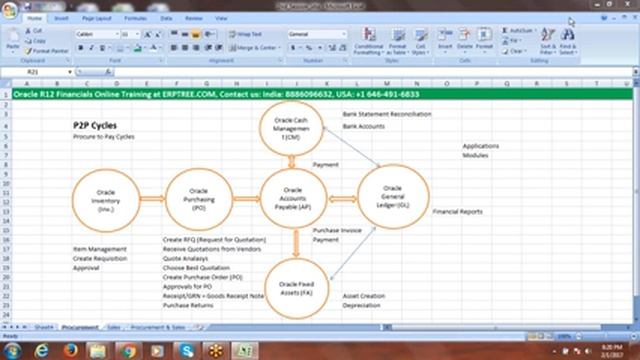Click the Fill Color bucket swatch
Viewport: 640px width, 360px height.
click(x=138, y=48)
